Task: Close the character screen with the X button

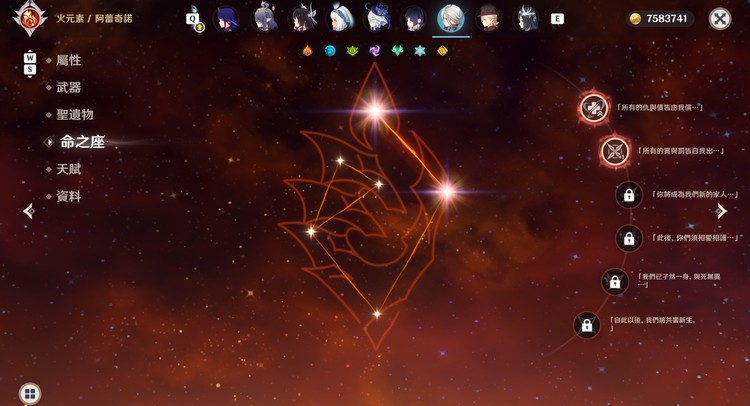Action: [720, 19]
